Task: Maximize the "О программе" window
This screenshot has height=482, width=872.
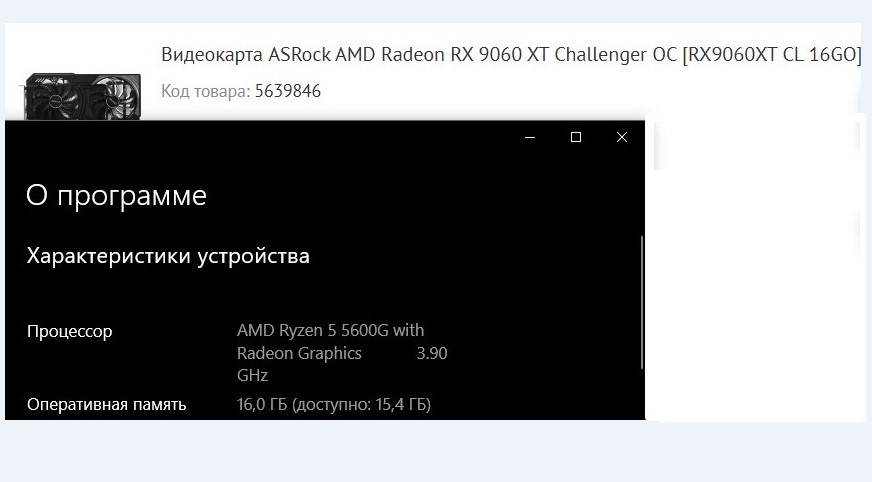Action: (576, 138)
